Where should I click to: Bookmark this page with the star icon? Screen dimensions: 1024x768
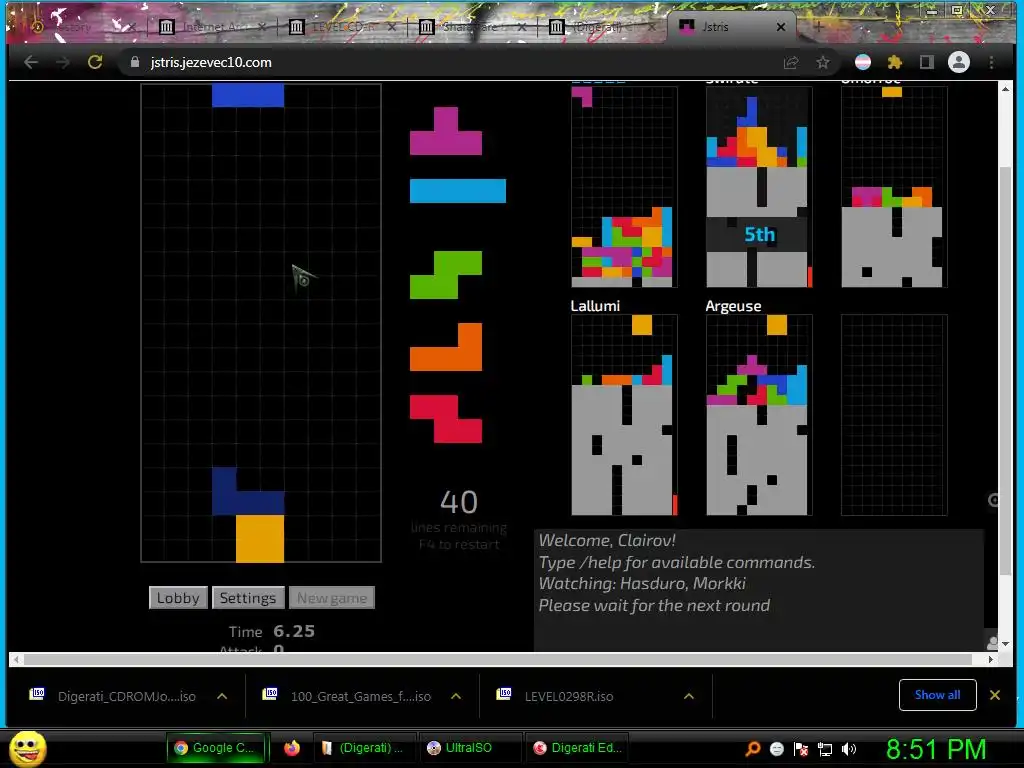822,62
